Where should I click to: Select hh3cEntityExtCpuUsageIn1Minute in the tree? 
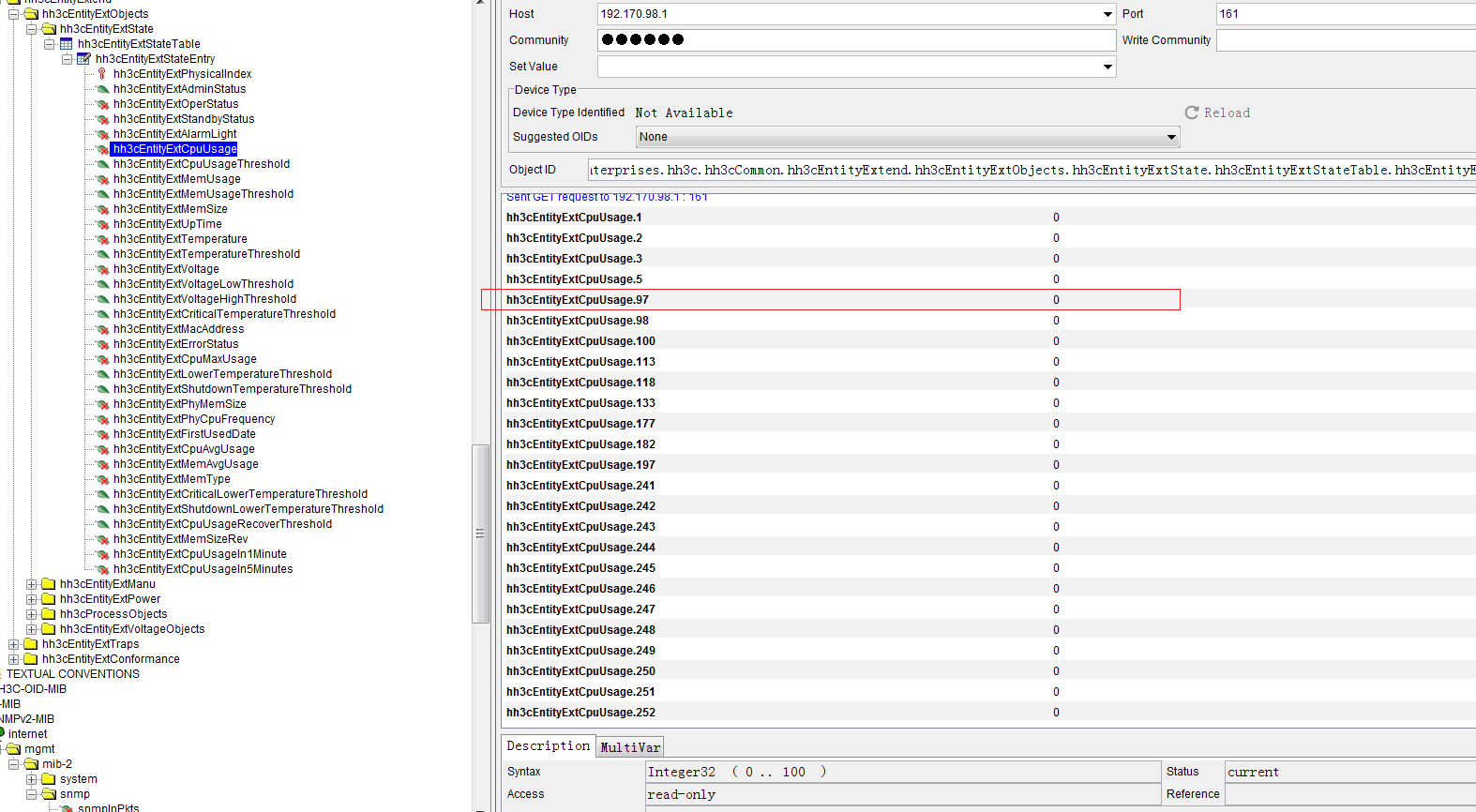(201, 554)
